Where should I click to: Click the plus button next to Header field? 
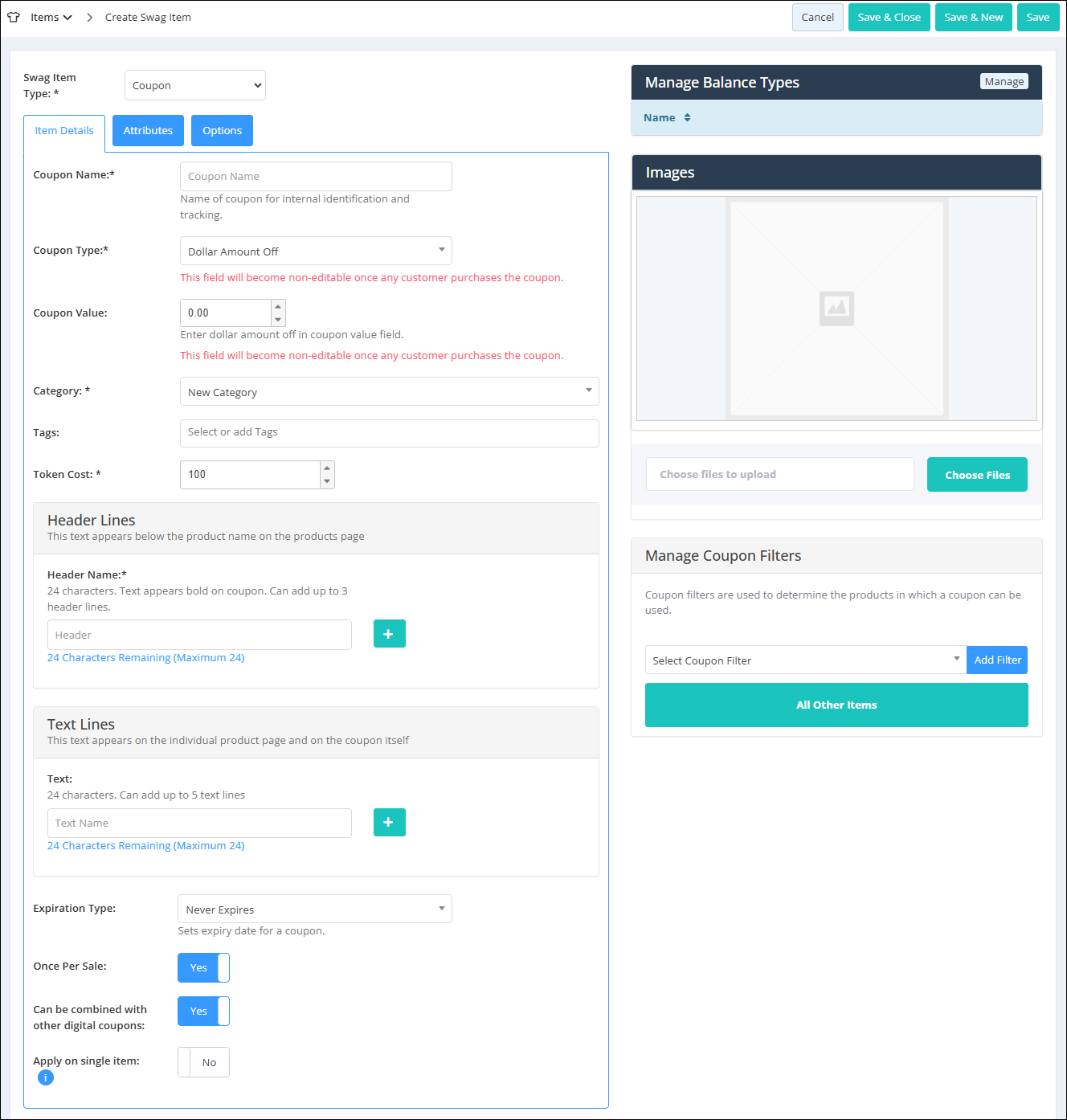[389, 634]
